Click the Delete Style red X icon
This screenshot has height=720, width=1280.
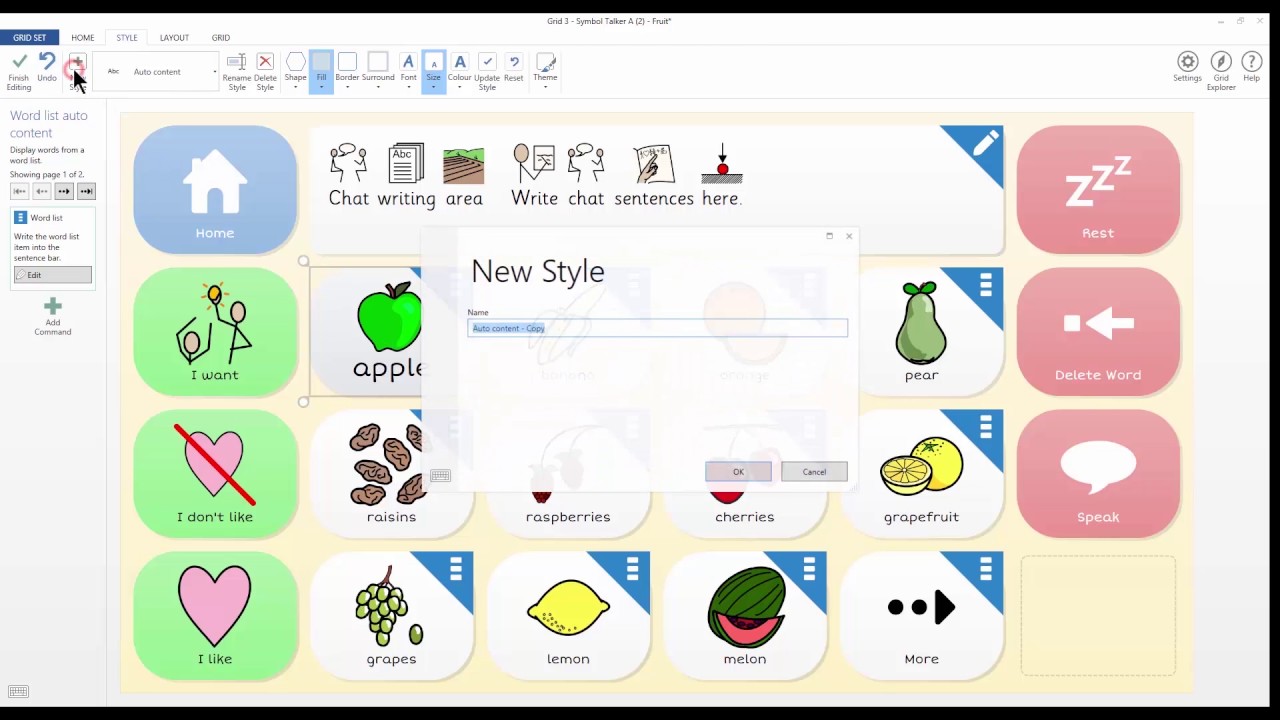tap(265, 62)
